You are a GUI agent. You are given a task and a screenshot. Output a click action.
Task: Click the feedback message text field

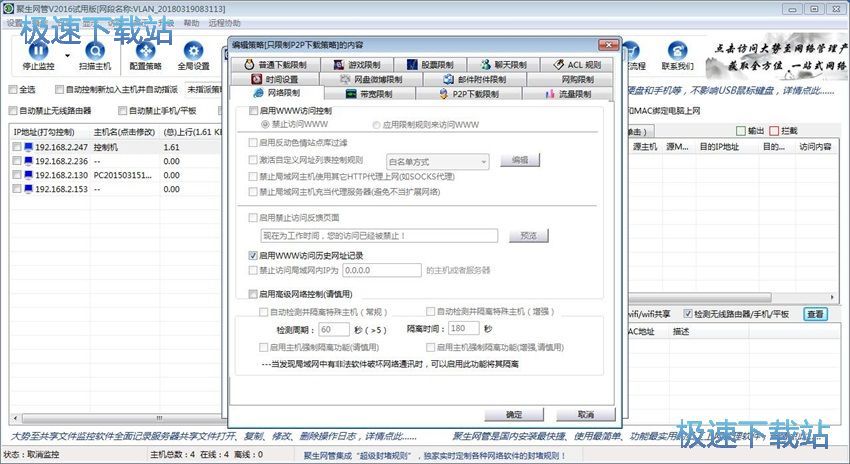click(379, 236)
